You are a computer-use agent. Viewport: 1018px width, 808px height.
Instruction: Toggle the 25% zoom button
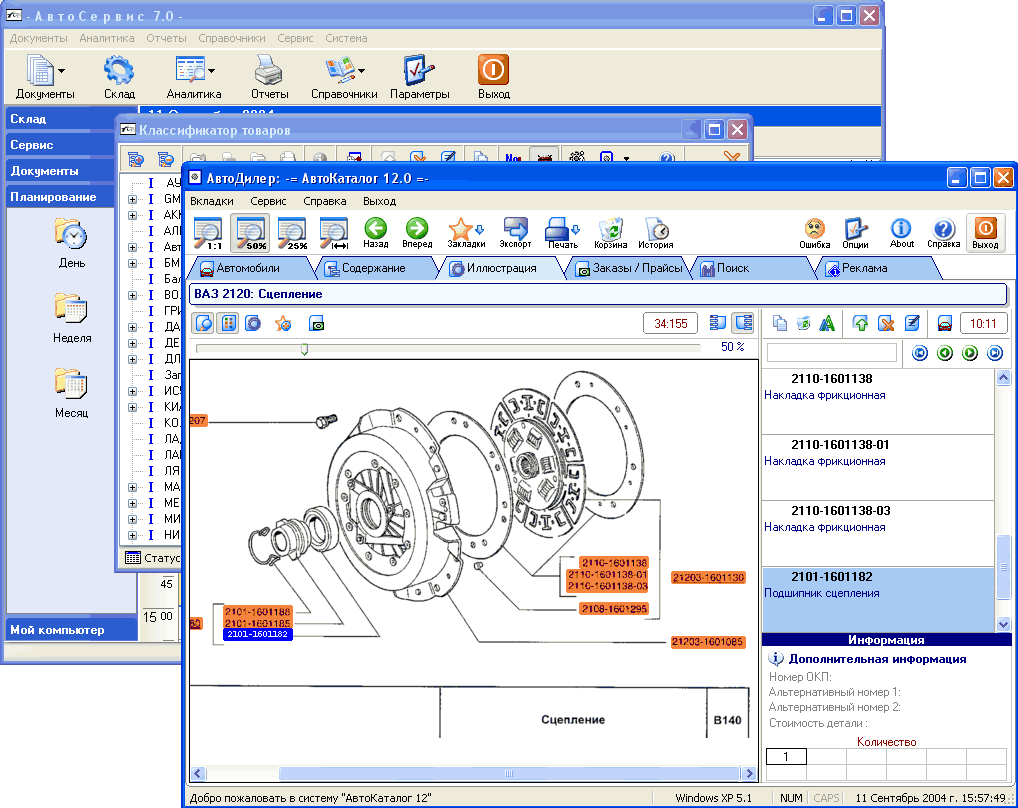click(291, 232)
